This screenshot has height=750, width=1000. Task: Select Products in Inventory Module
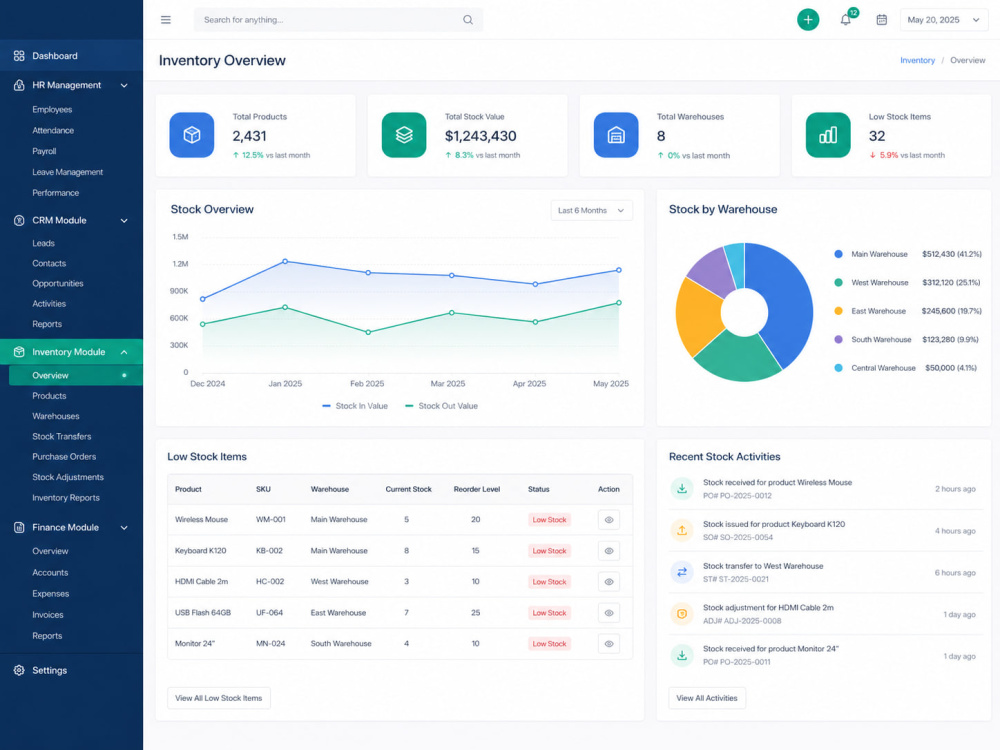pyautogui.click(x=49, y=395)
